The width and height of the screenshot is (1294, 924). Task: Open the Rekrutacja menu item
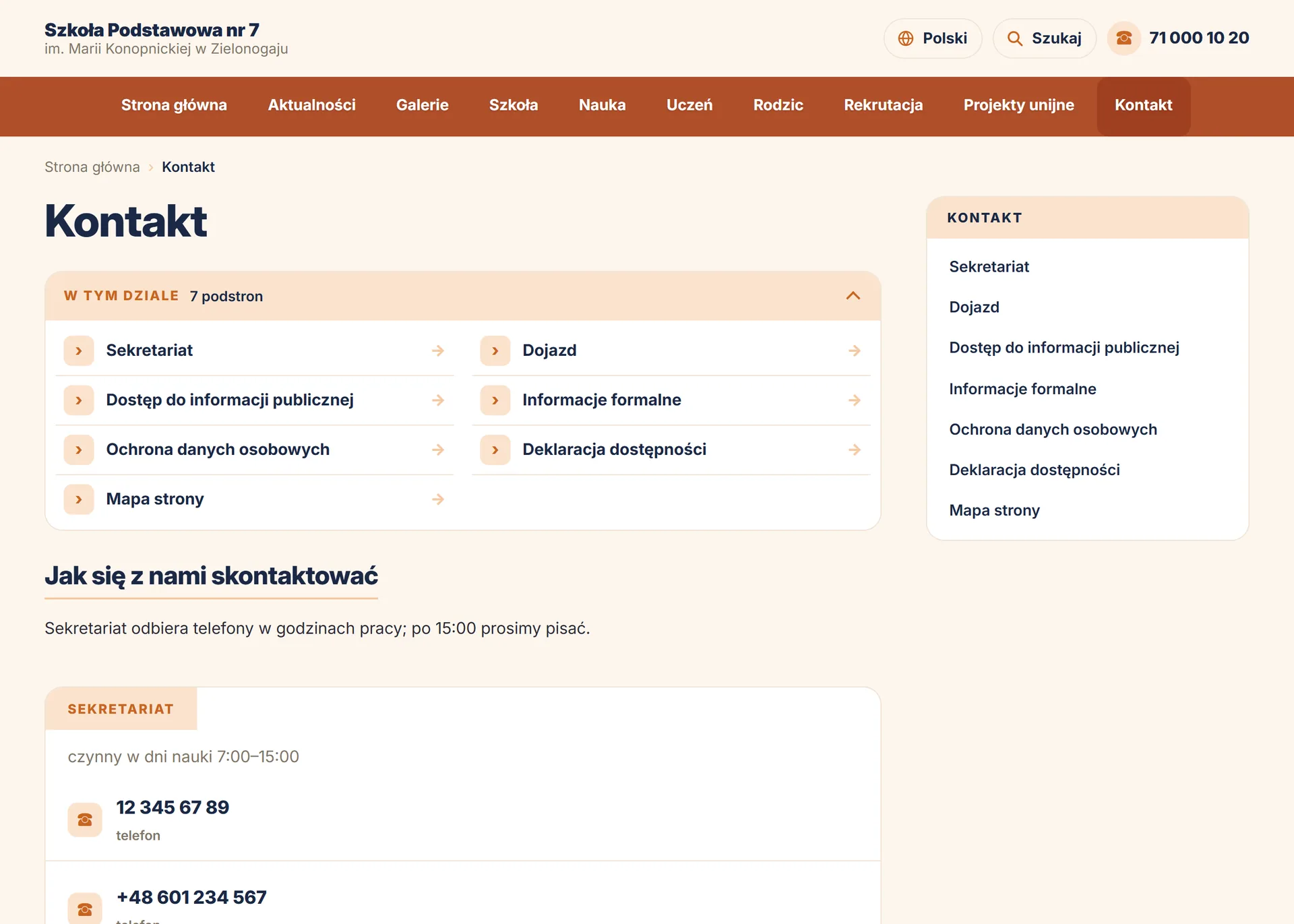point(883,105)
